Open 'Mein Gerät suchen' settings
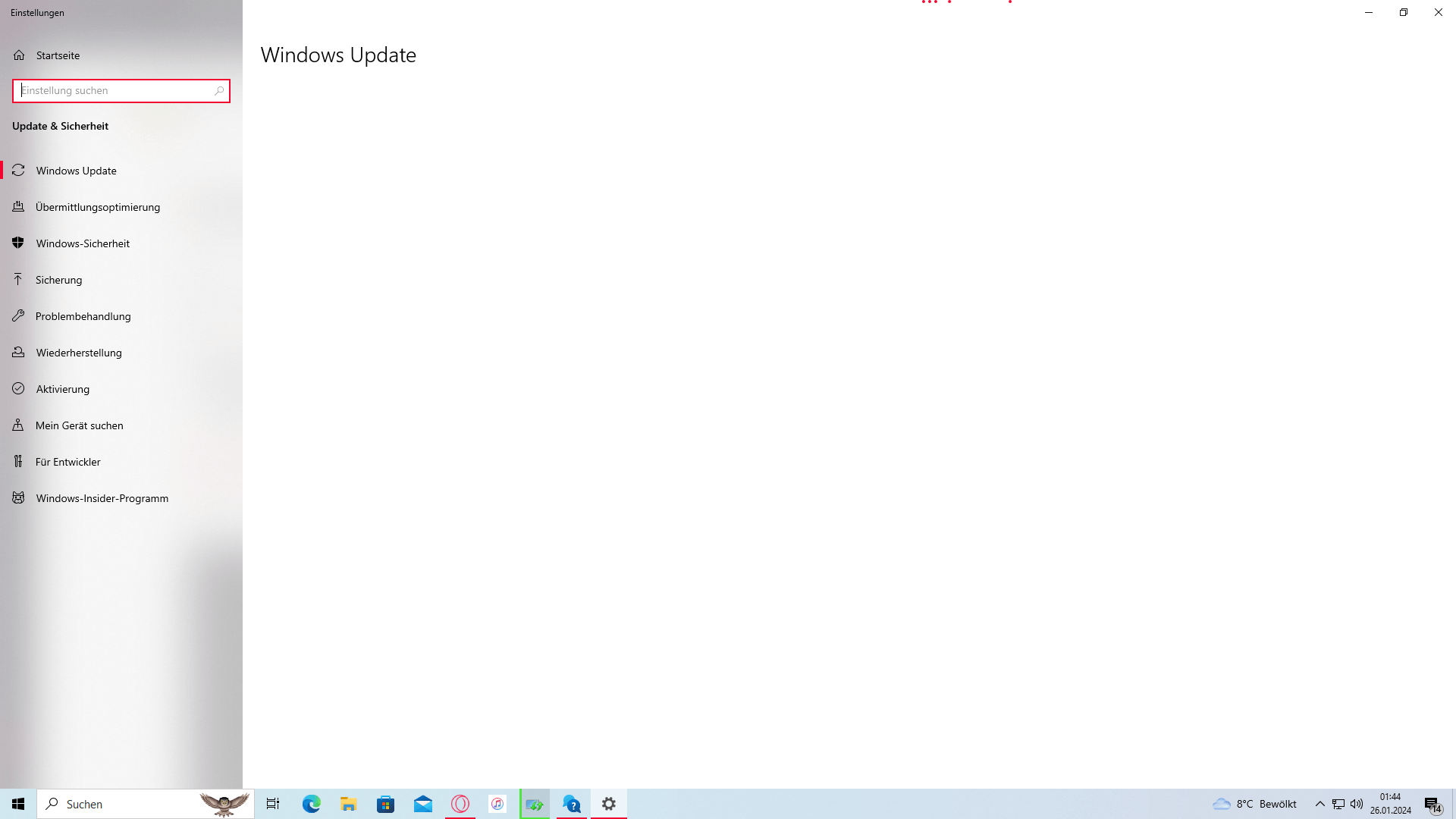Image resolution: width=1456 pixels, height=819 pixels. point(121,425)
